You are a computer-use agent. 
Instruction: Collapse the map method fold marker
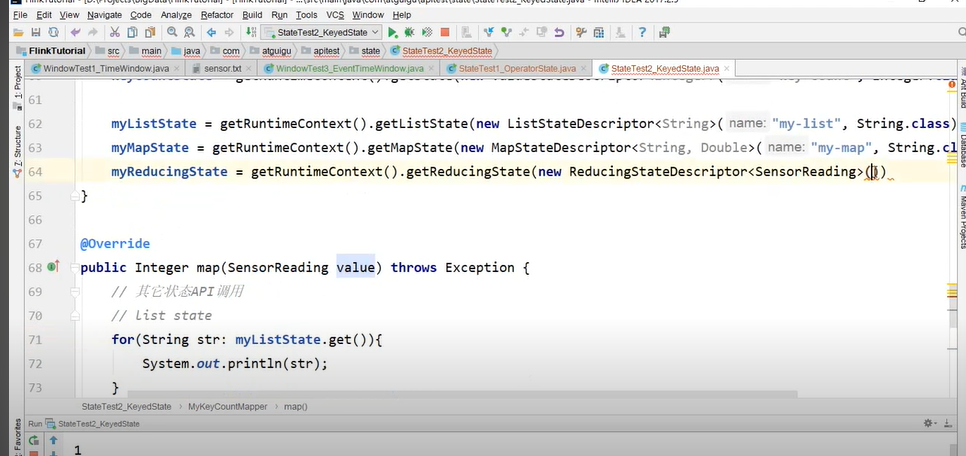[75, 268]
